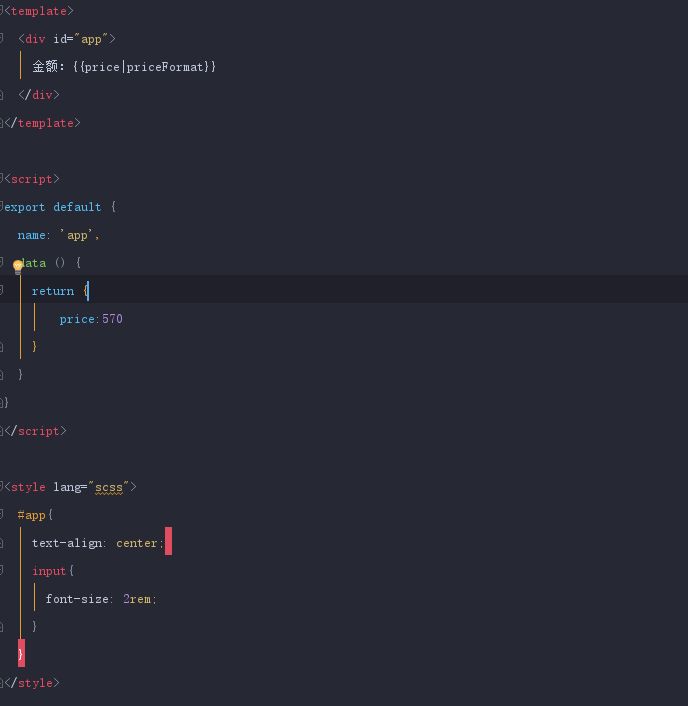Click the red highlighted closing brace
Screen dimensions: 688x706
pyautogui.click(x=21, y=654)
